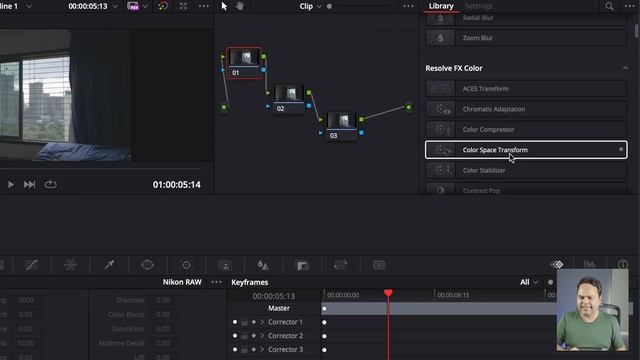
Task: Open the Magic Mask palette
Action: tap(225, 265)
